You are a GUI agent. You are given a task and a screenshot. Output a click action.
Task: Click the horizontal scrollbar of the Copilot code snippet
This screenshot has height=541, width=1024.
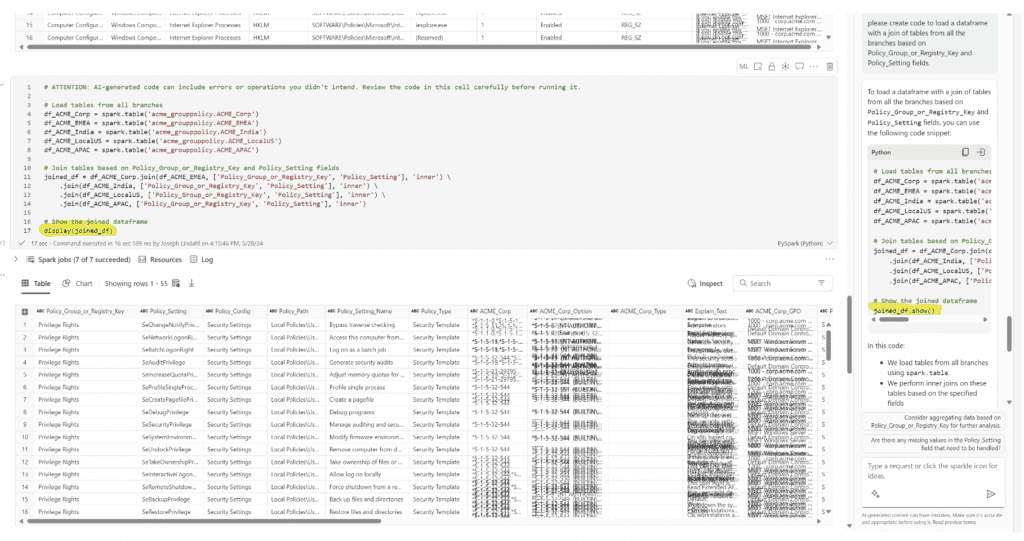(895, 320)
